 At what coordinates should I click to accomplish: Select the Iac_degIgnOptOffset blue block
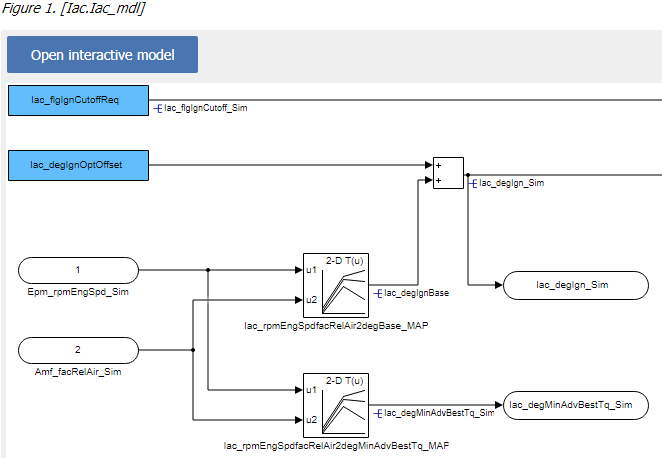pos(78,166)
